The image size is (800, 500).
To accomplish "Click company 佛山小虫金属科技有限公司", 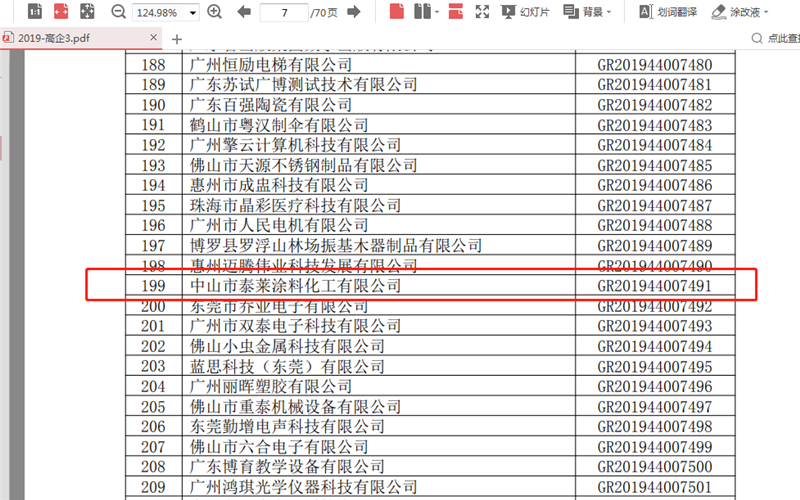I will 287,346.
